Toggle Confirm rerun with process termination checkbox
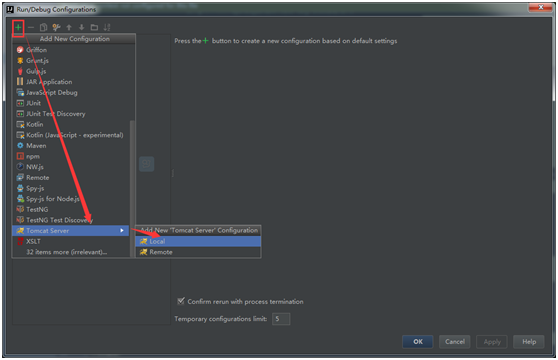Screen dimensions: 558x360 point(181,301)
